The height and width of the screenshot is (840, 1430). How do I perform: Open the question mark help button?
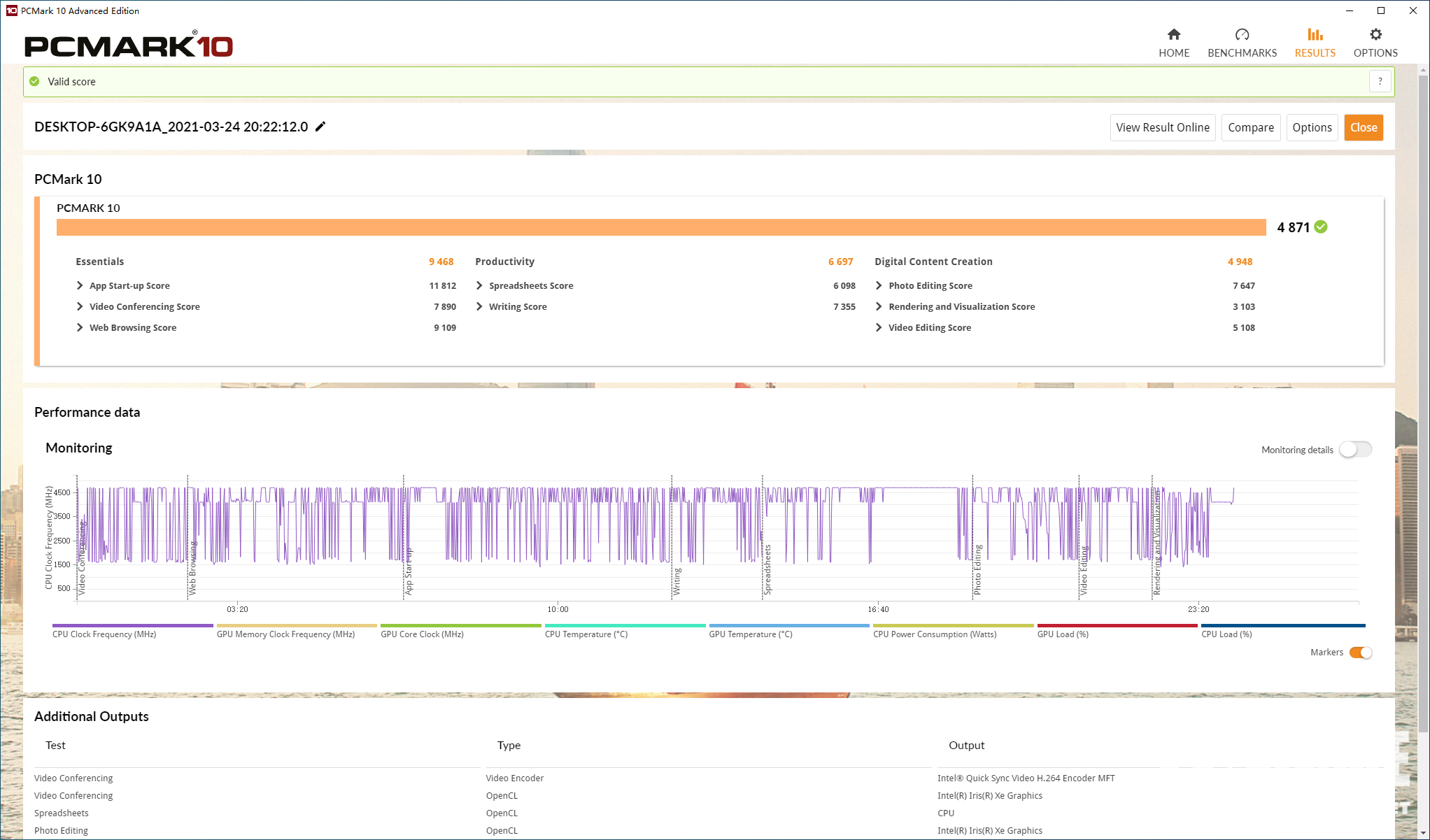(1380, 82)
